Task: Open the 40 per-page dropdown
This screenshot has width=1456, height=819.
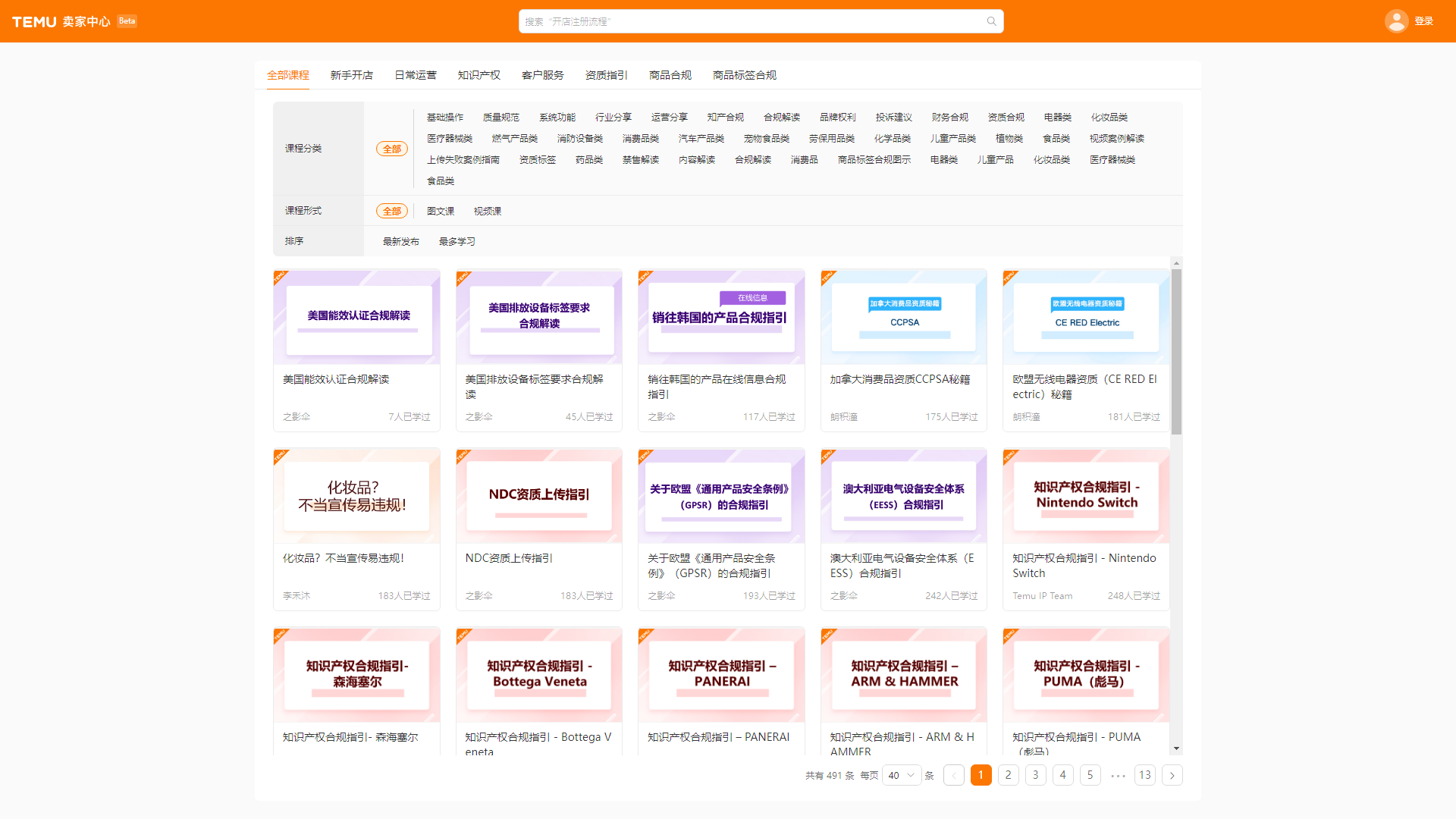Action: click(x=902, y=775)
